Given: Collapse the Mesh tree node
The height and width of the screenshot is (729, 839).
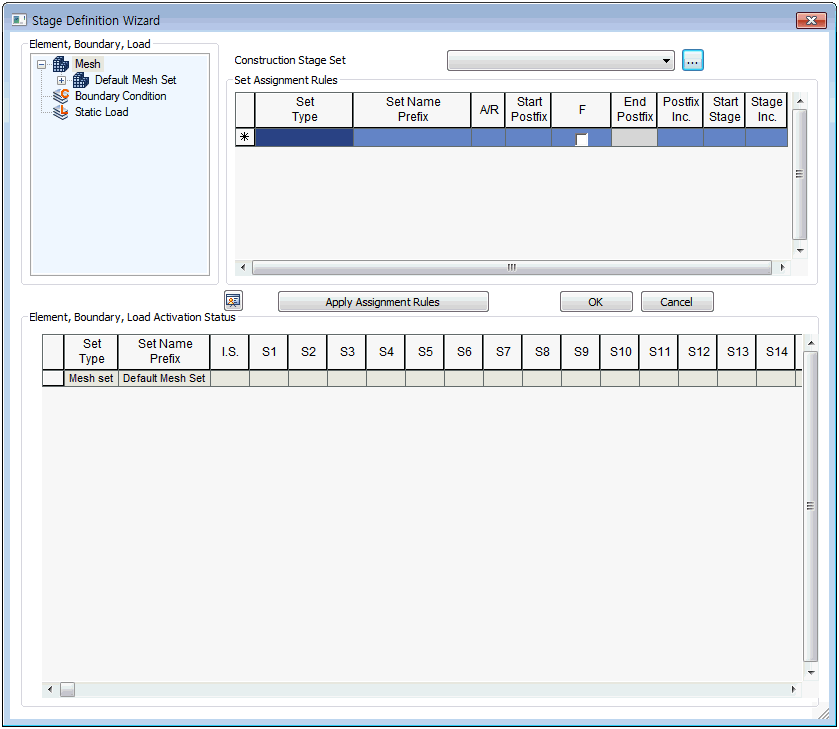Looking at the screenshot, I should coord(42,64).
